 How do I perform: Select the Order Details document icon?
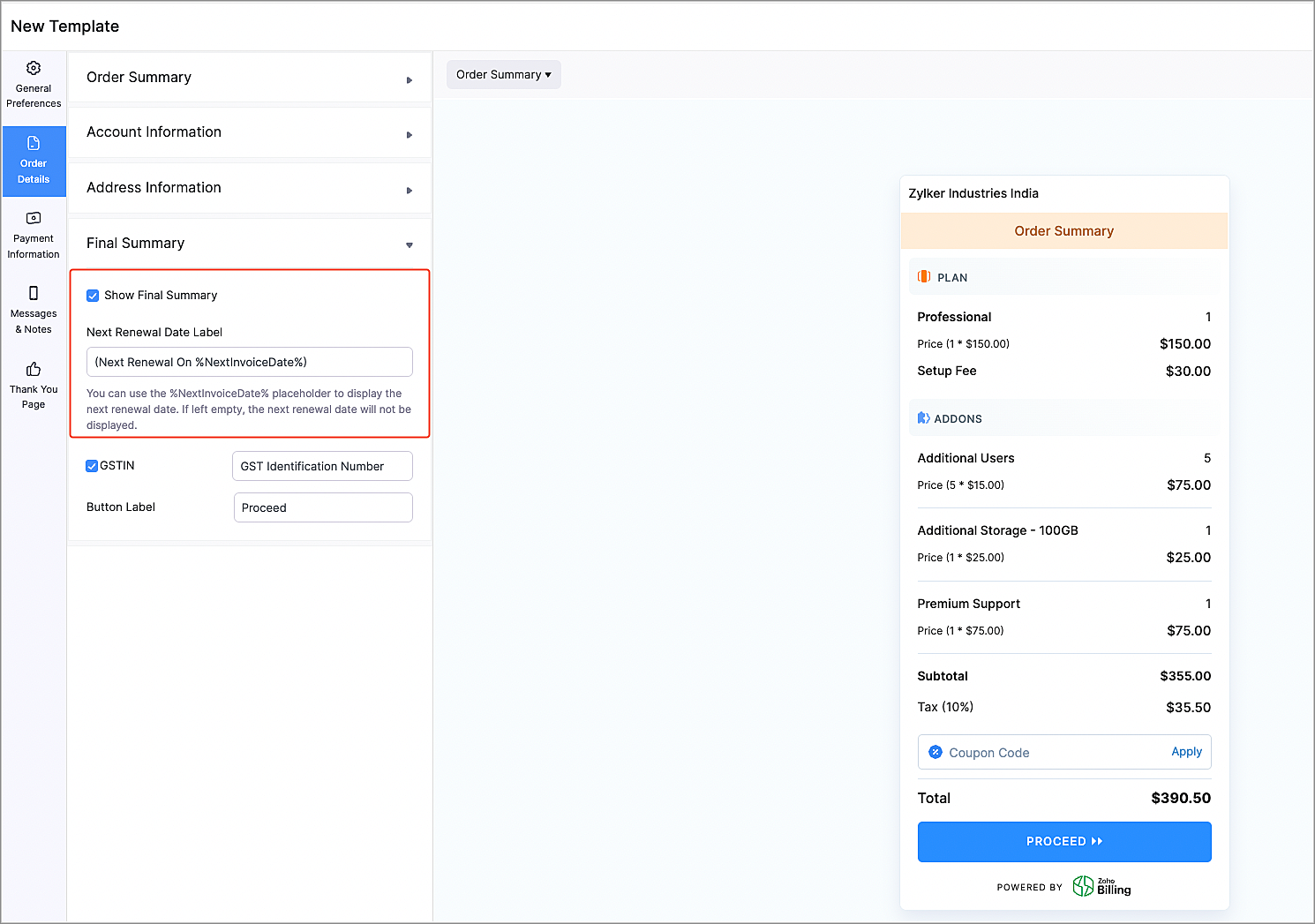(x=34, y=143)
